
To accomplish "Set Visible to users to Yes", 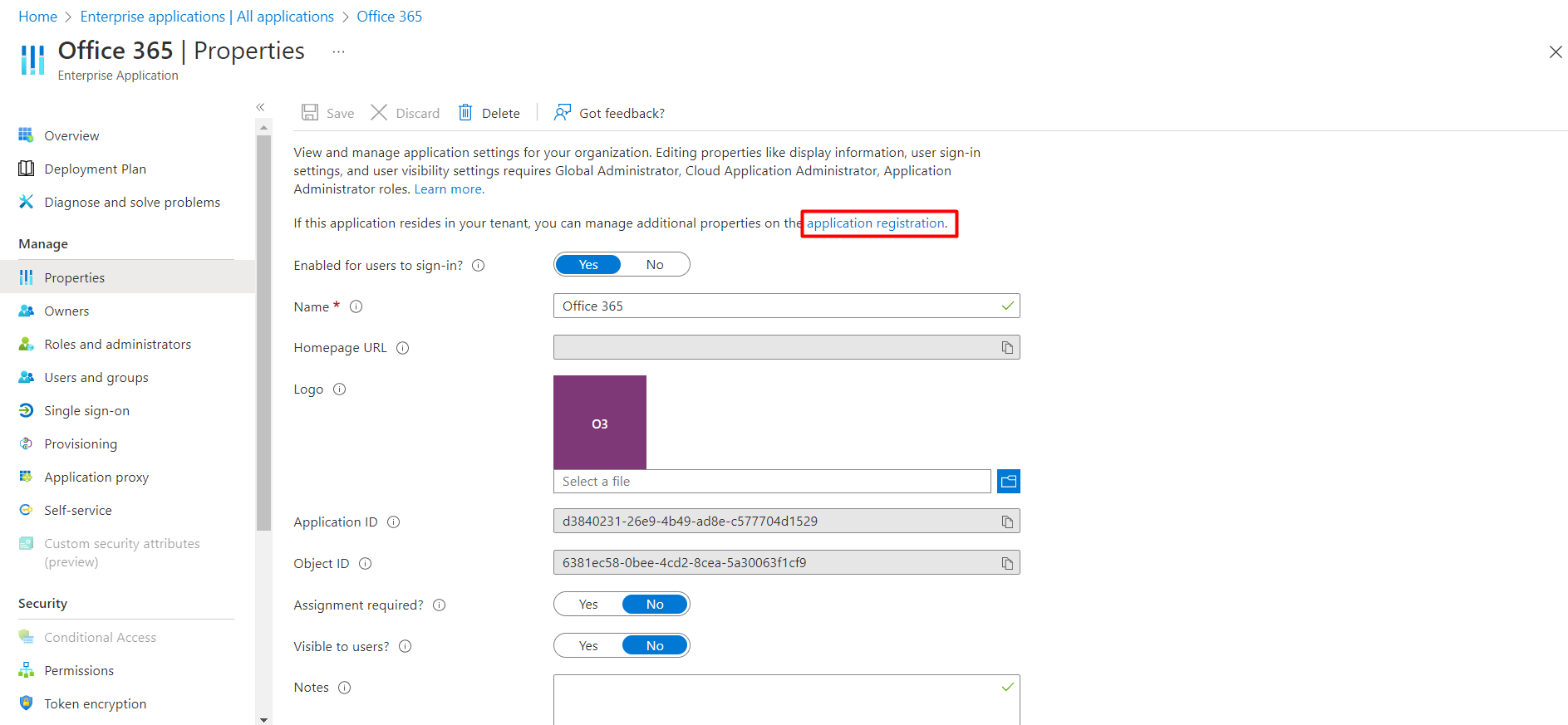I will click(x=588, y=645).
